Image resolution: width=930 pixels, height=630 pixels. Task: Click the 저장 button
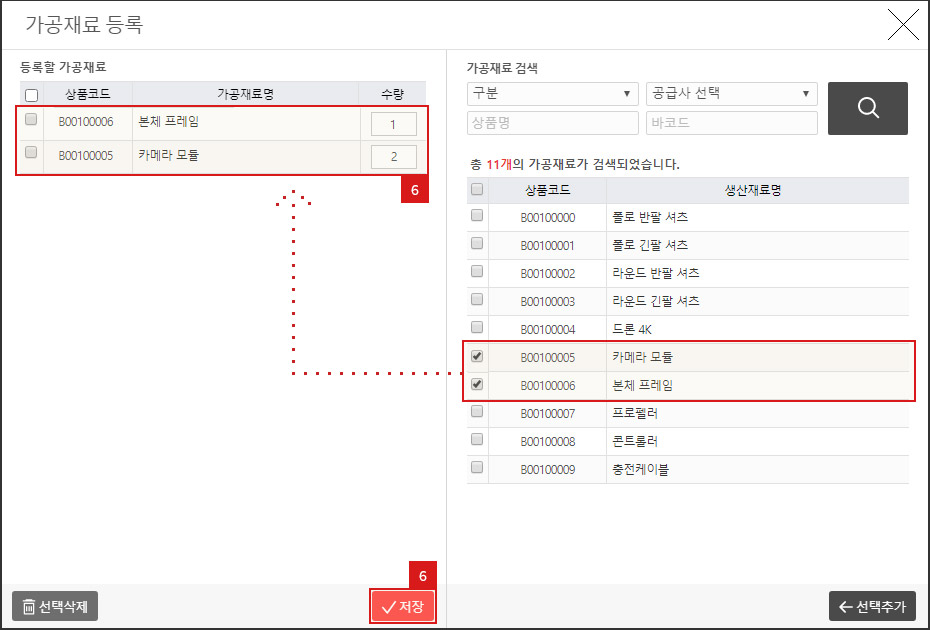click(403, 606)
